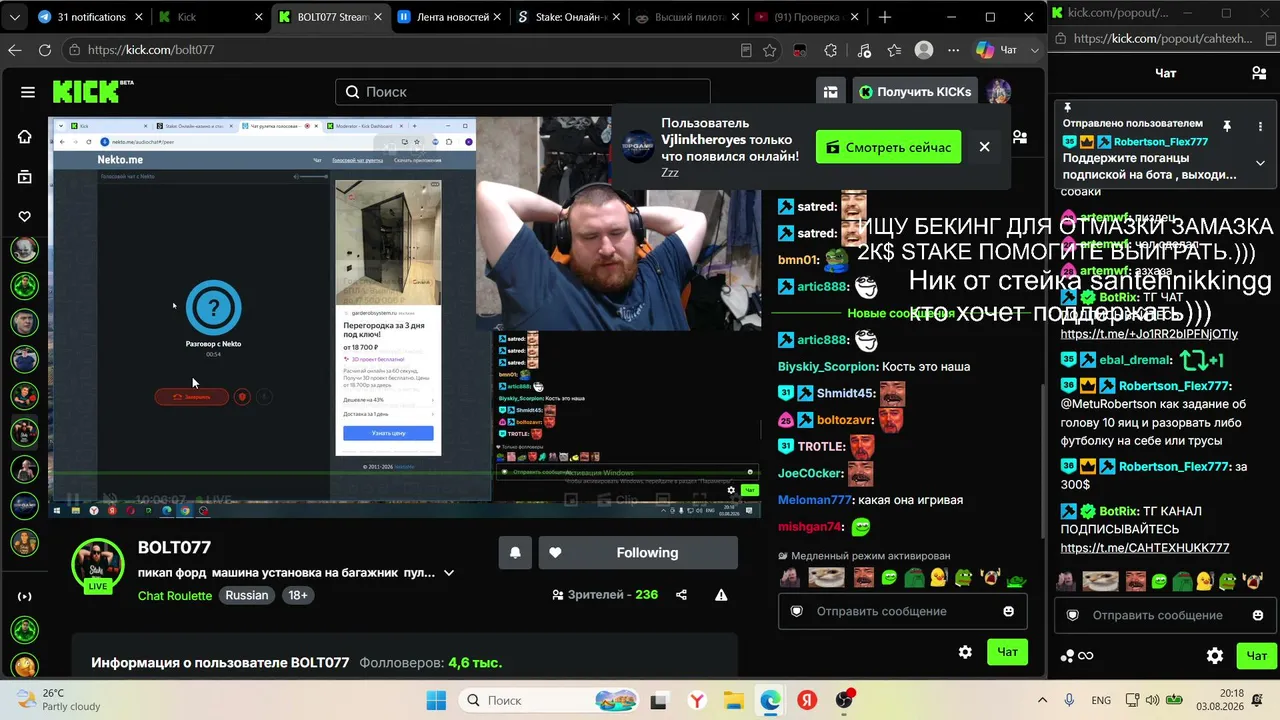Bookmark this page with the star icon
Image resolution: width=1280 pixels, height=720 pixels.
[770, 50]
